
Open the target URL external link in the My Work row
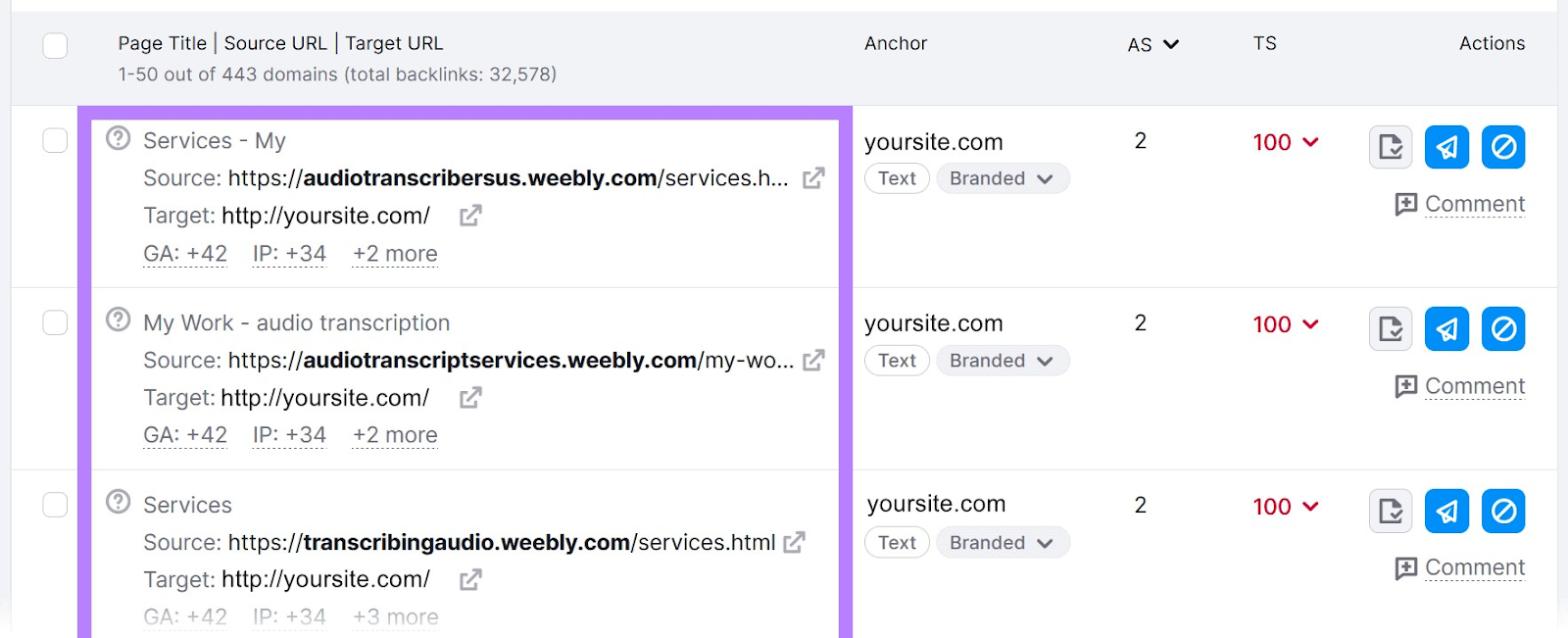(x=470, y=398)
